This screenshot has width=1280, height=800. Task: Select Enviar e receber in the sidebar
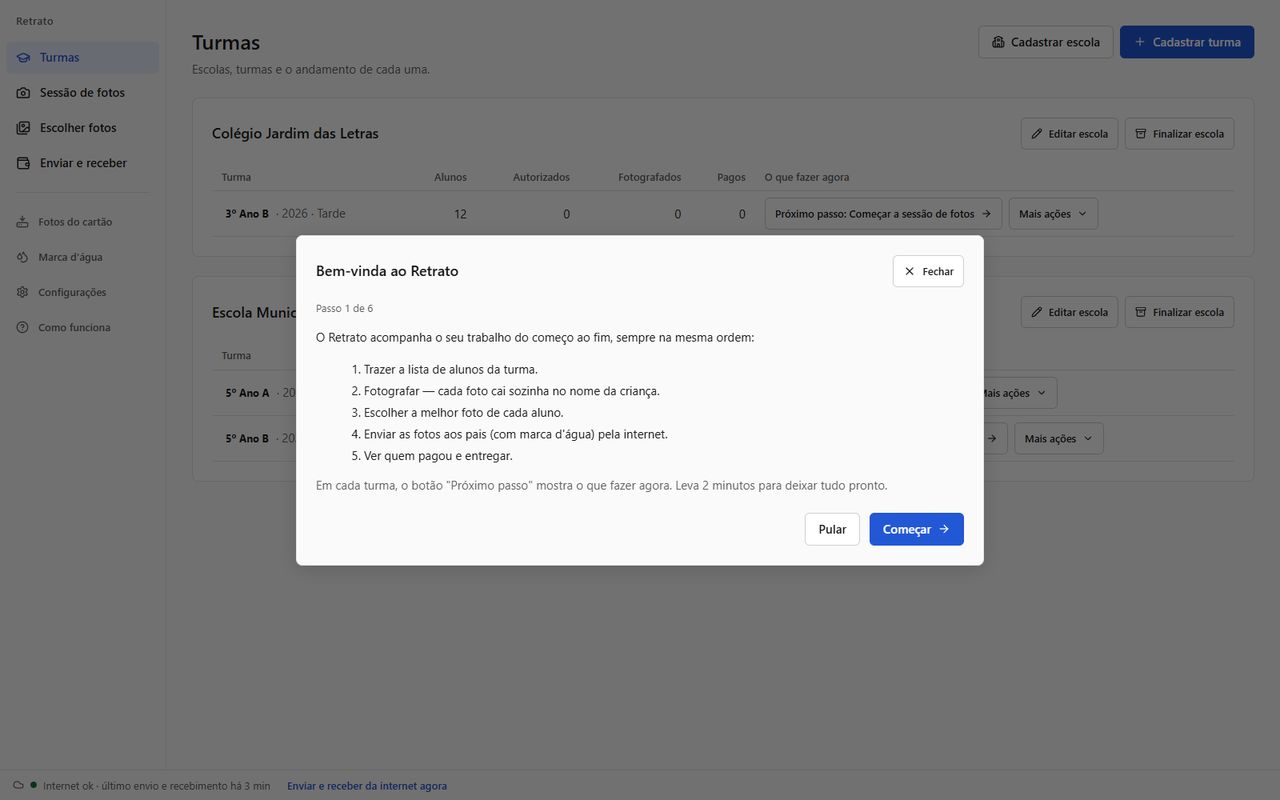point(82,163)
